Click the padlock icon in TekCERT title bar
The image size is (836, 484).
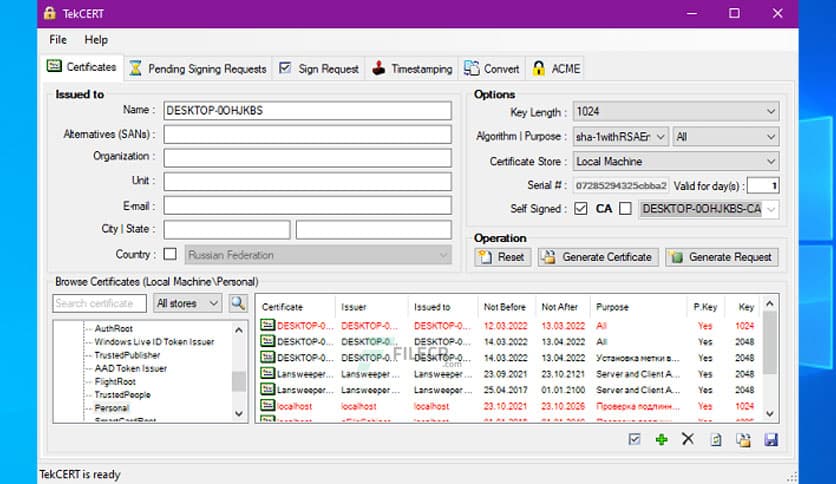pyautogui.click(x=50, y=13)
